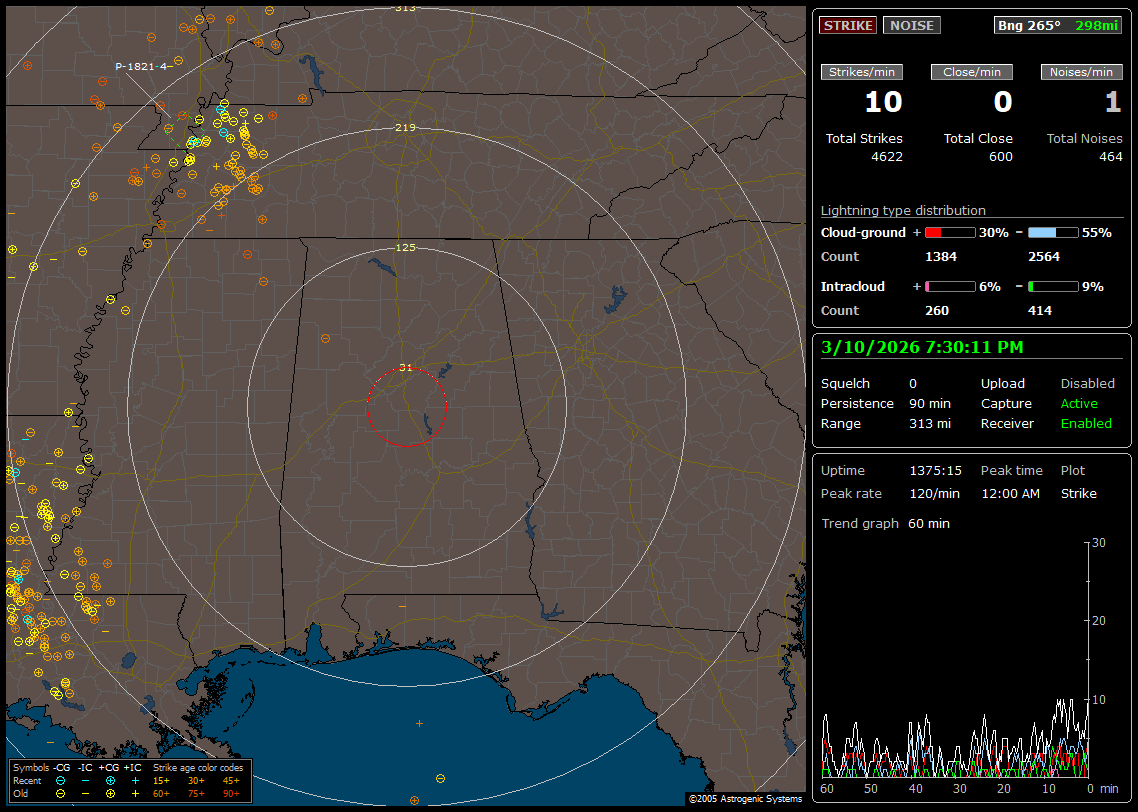Click the Close/min label box

coord(971,72)
